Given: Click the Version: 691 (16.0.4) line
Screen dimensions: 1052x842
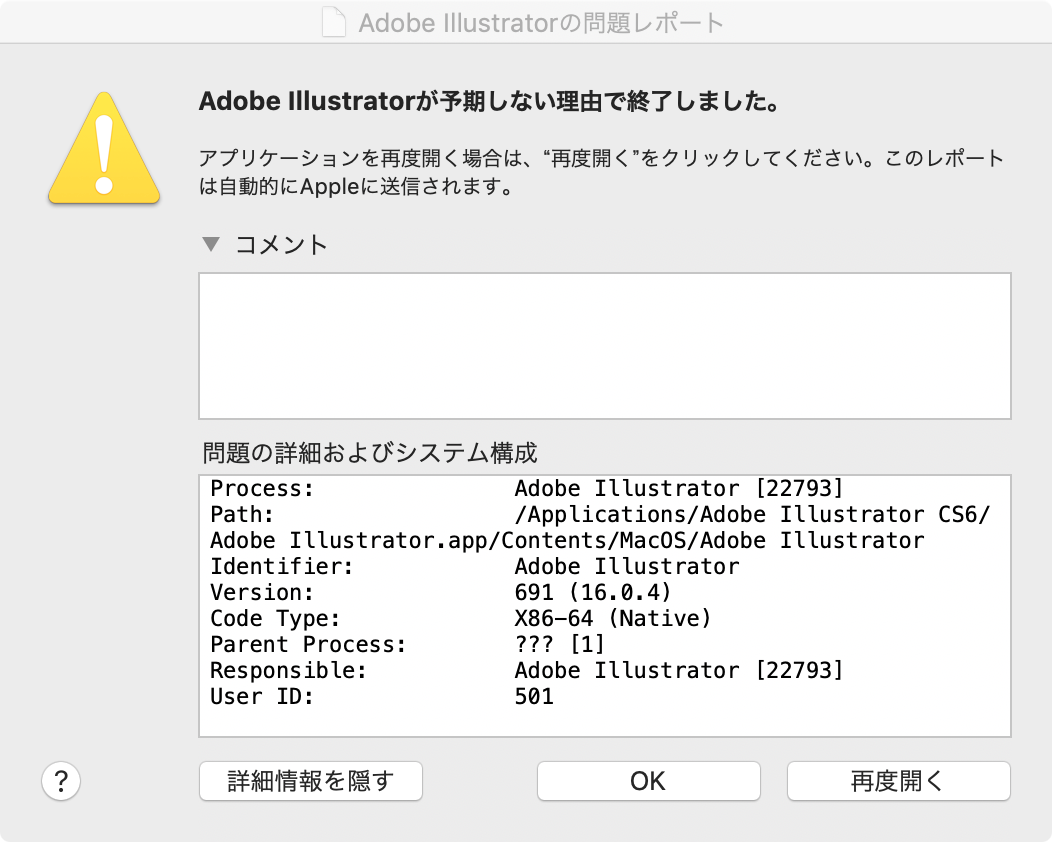Looking at the screenshot, I should (441, 592).
